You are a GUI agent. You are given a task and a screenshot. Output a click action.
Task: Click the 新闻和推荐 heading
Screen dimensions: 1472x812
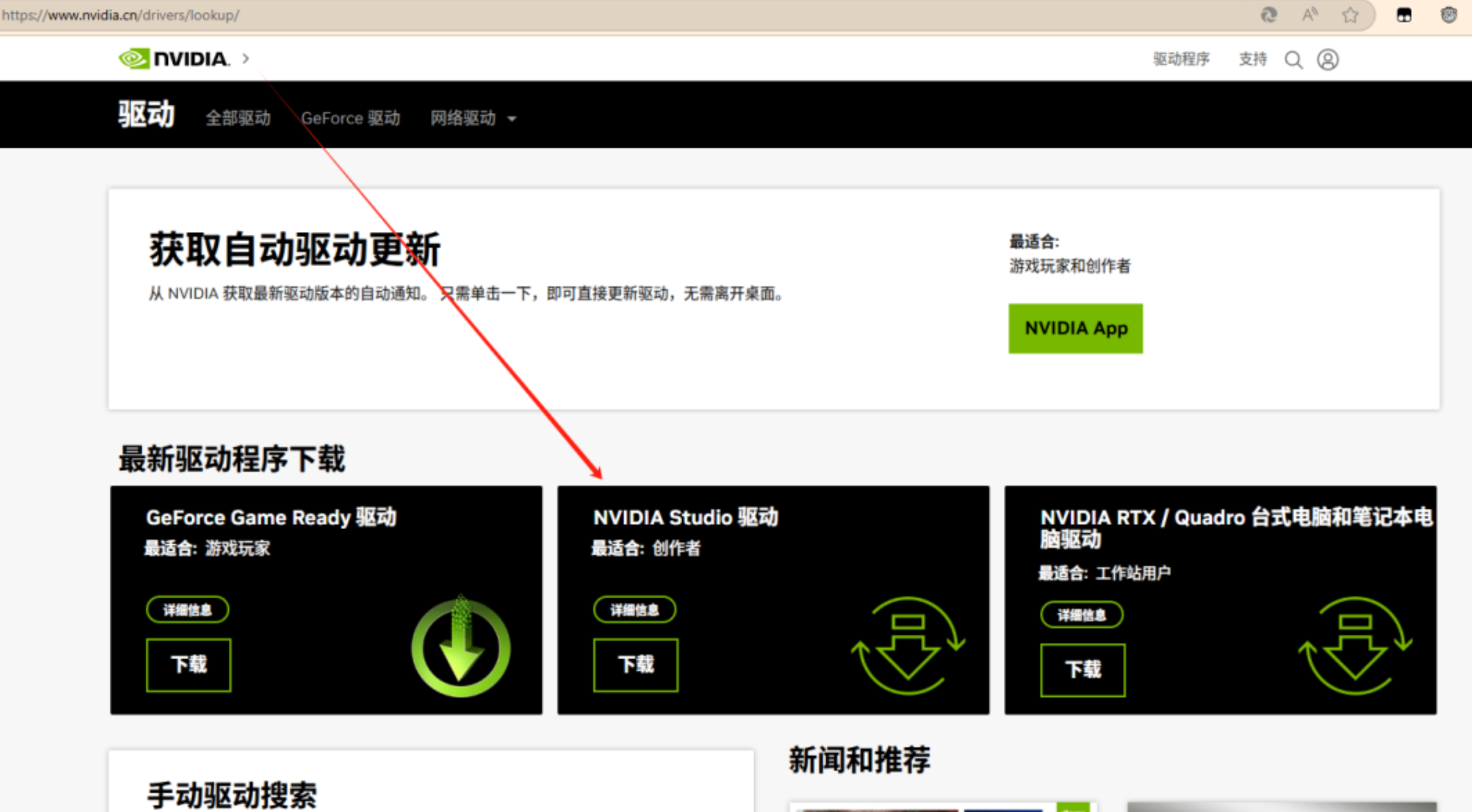pyautogui.click(x=859, y=759)
